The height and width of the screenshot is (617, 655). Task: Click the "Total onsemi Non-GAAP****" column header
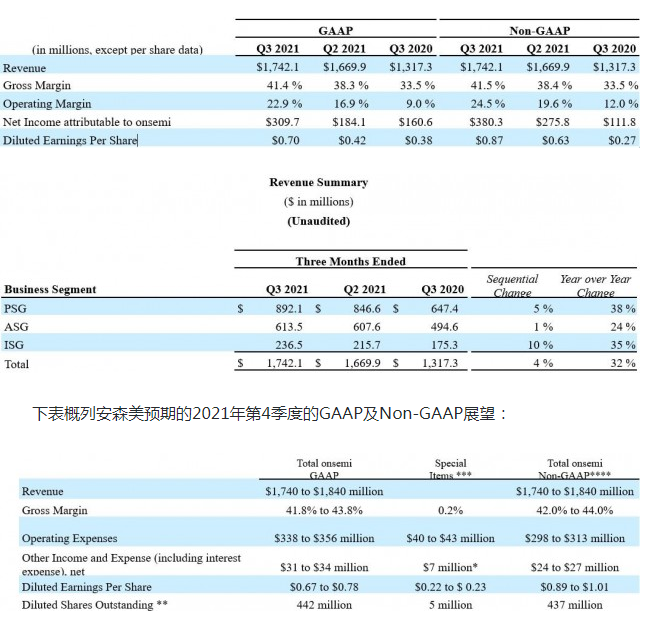575,470
